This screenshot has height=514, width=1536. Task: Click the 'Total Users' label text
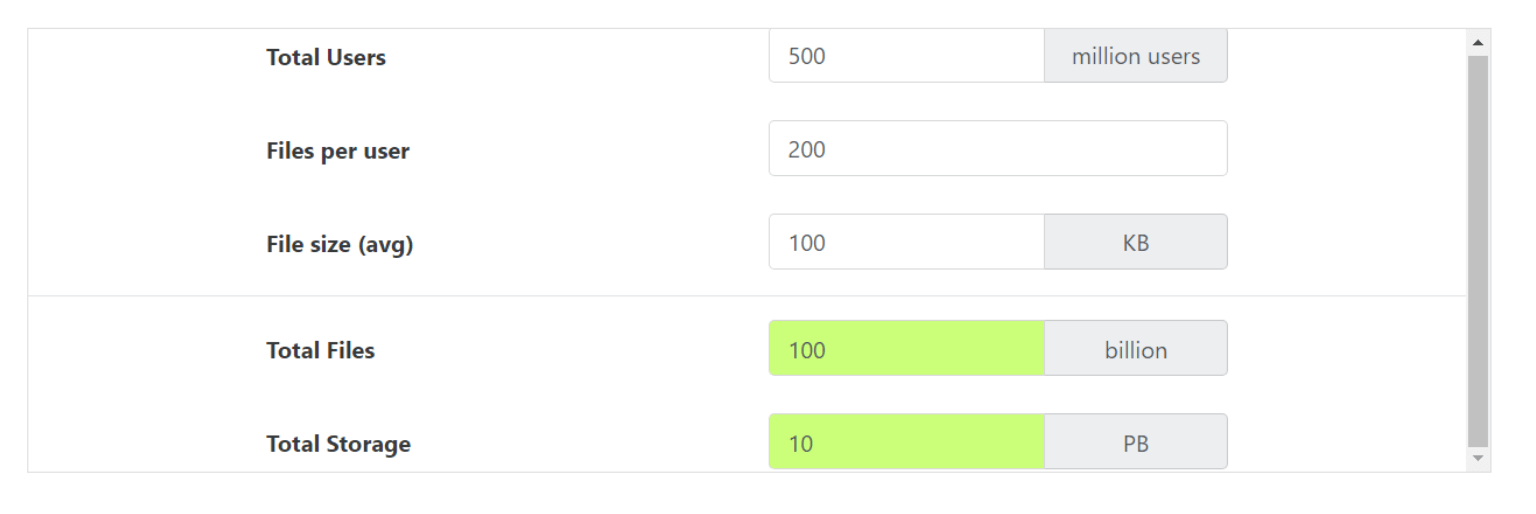[326, 57]
